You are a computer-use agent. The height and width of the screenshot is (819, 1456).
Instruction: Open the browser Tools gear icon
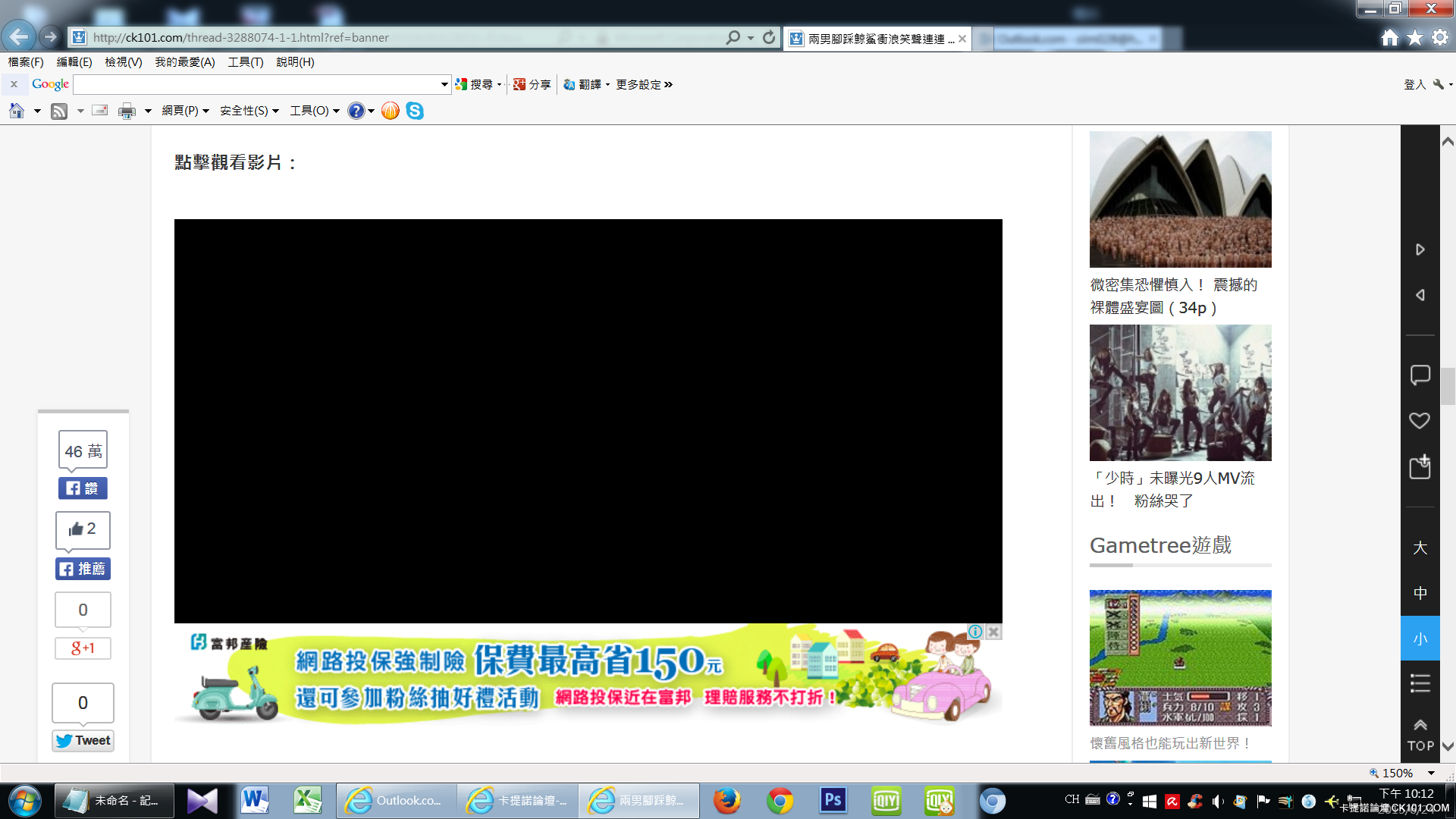coord(1440,37)
